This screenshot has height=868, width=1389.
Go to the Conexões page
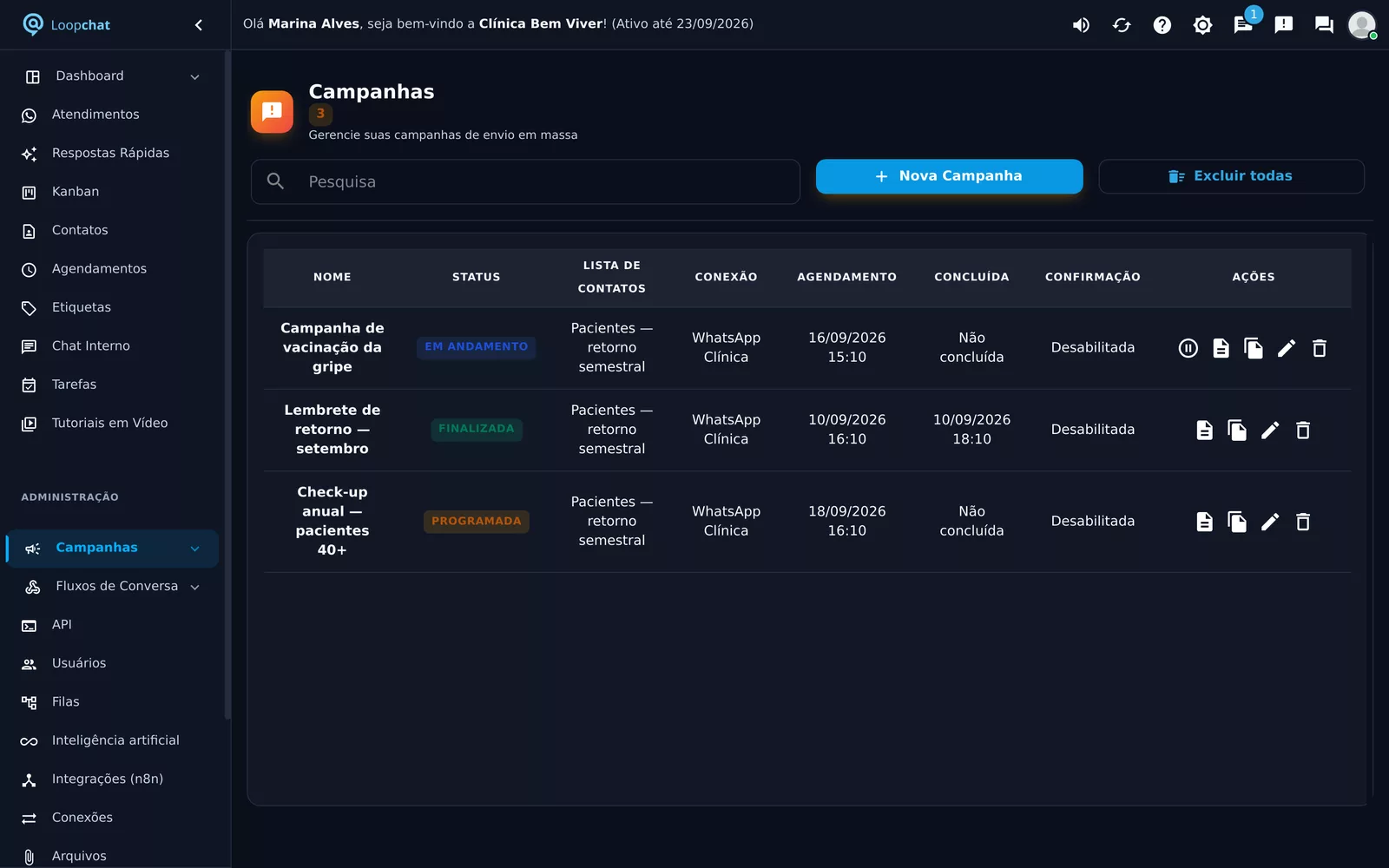pos(113,818)
